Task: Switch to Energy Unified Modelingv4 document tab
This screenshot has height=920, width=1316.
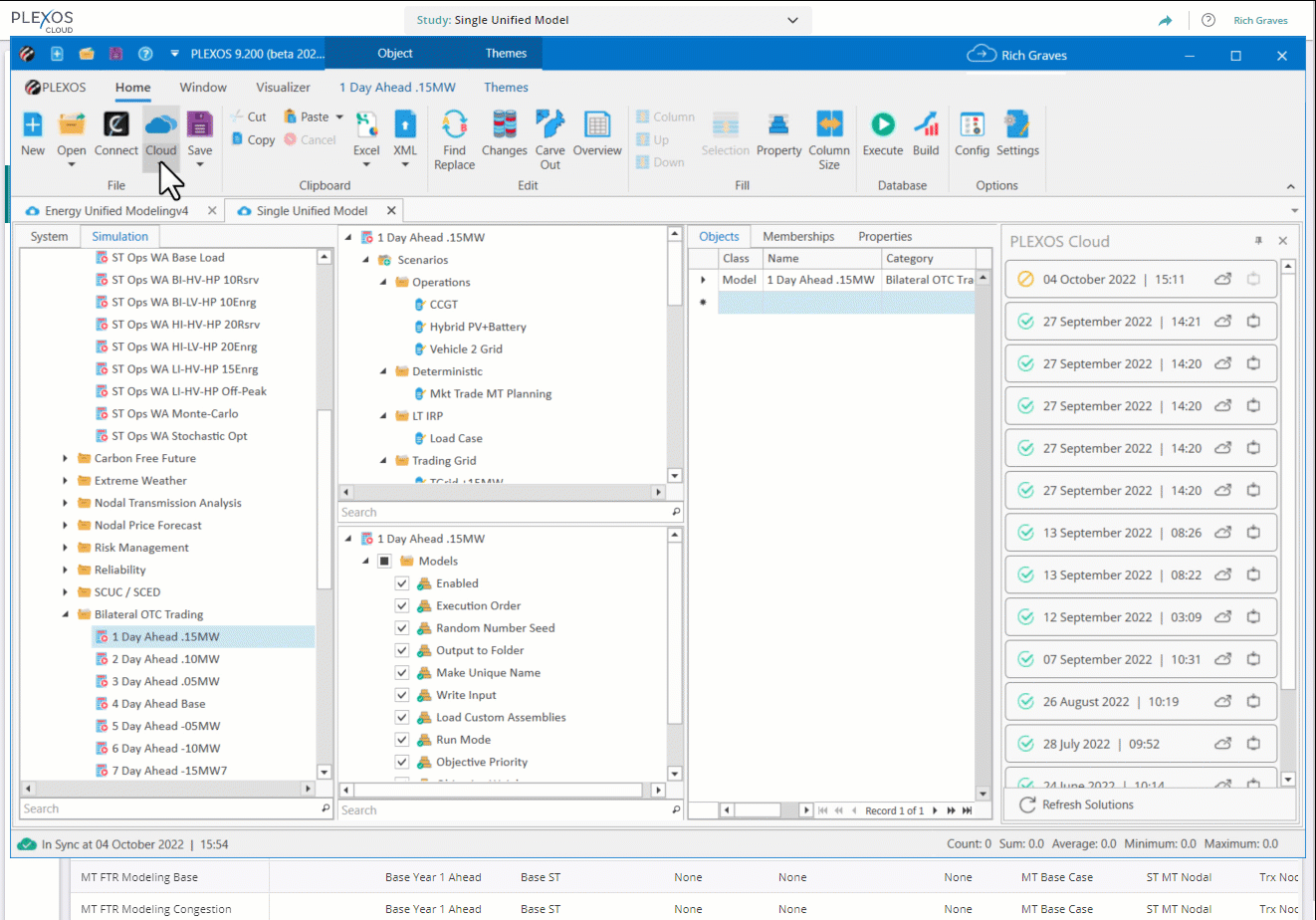Action: [116, 211]
